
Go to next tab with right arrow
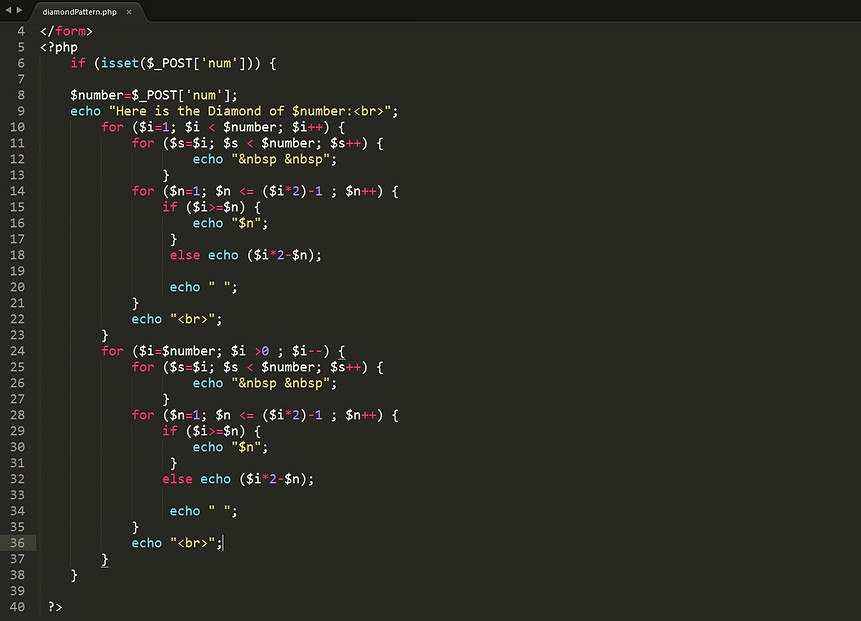point(20,10)
